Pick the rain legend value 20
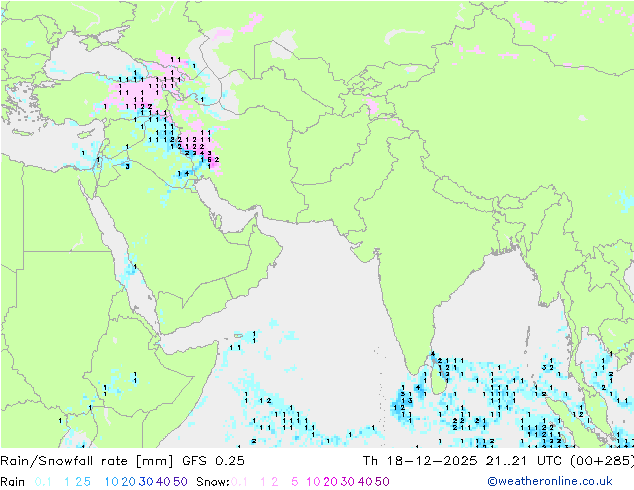The image size is (634, 490). coord(129,482)
